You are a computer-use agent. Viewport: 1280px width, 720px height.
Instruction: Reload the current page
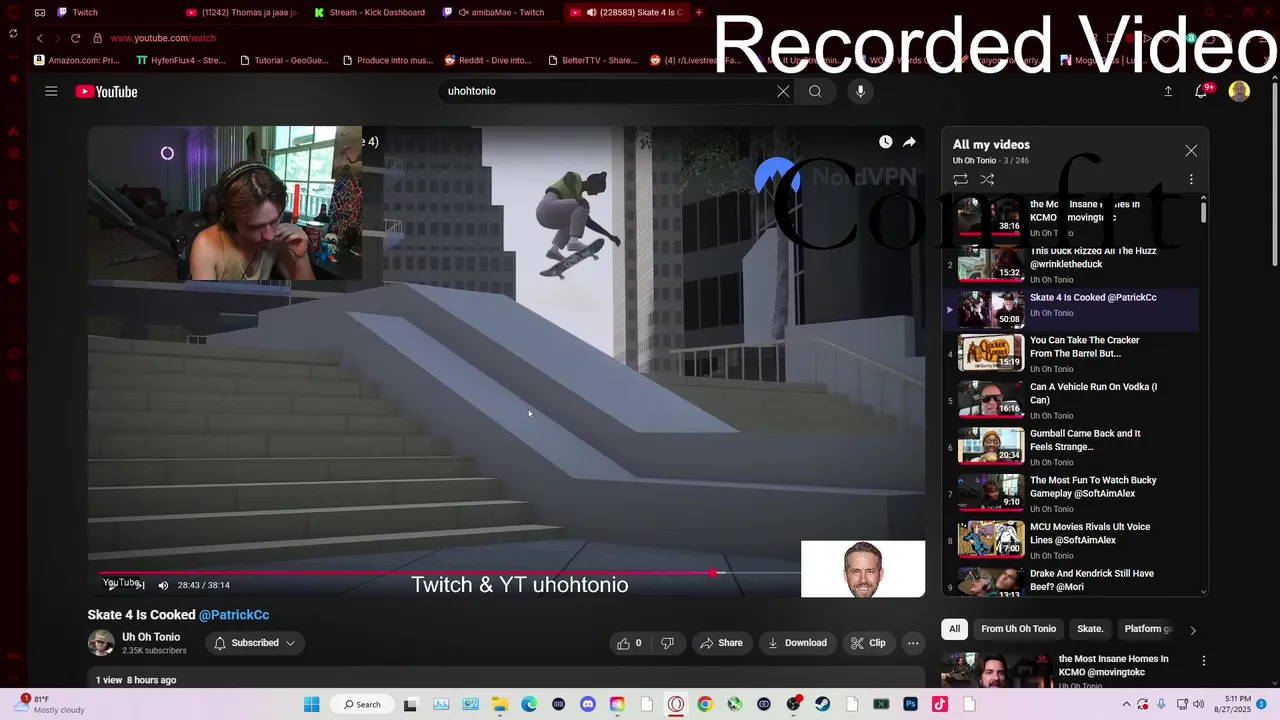75,38
